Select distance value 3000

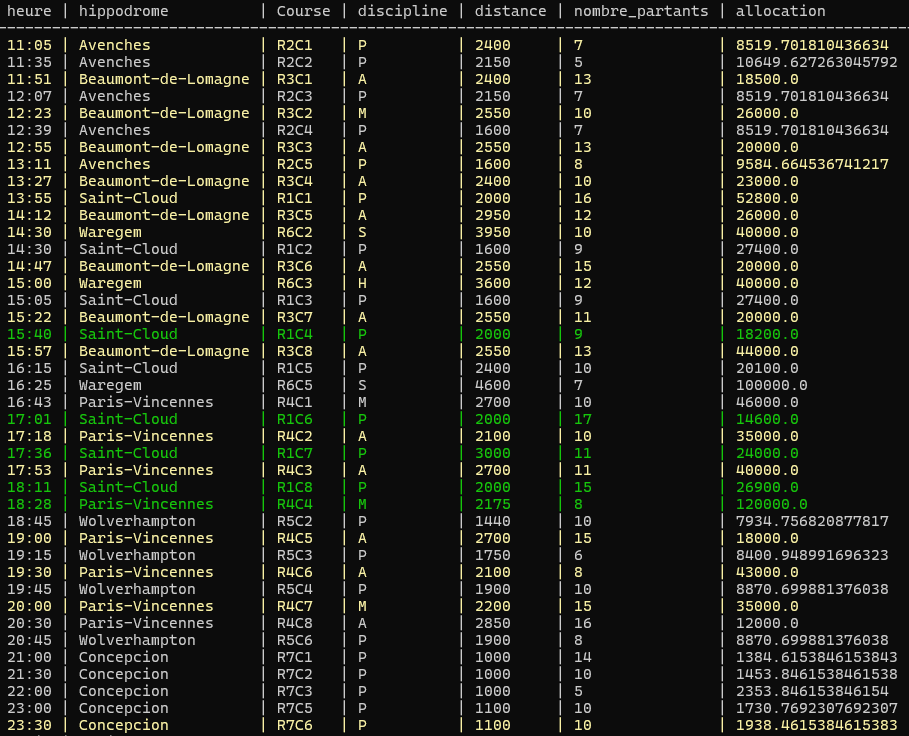(x=493, y=453)
